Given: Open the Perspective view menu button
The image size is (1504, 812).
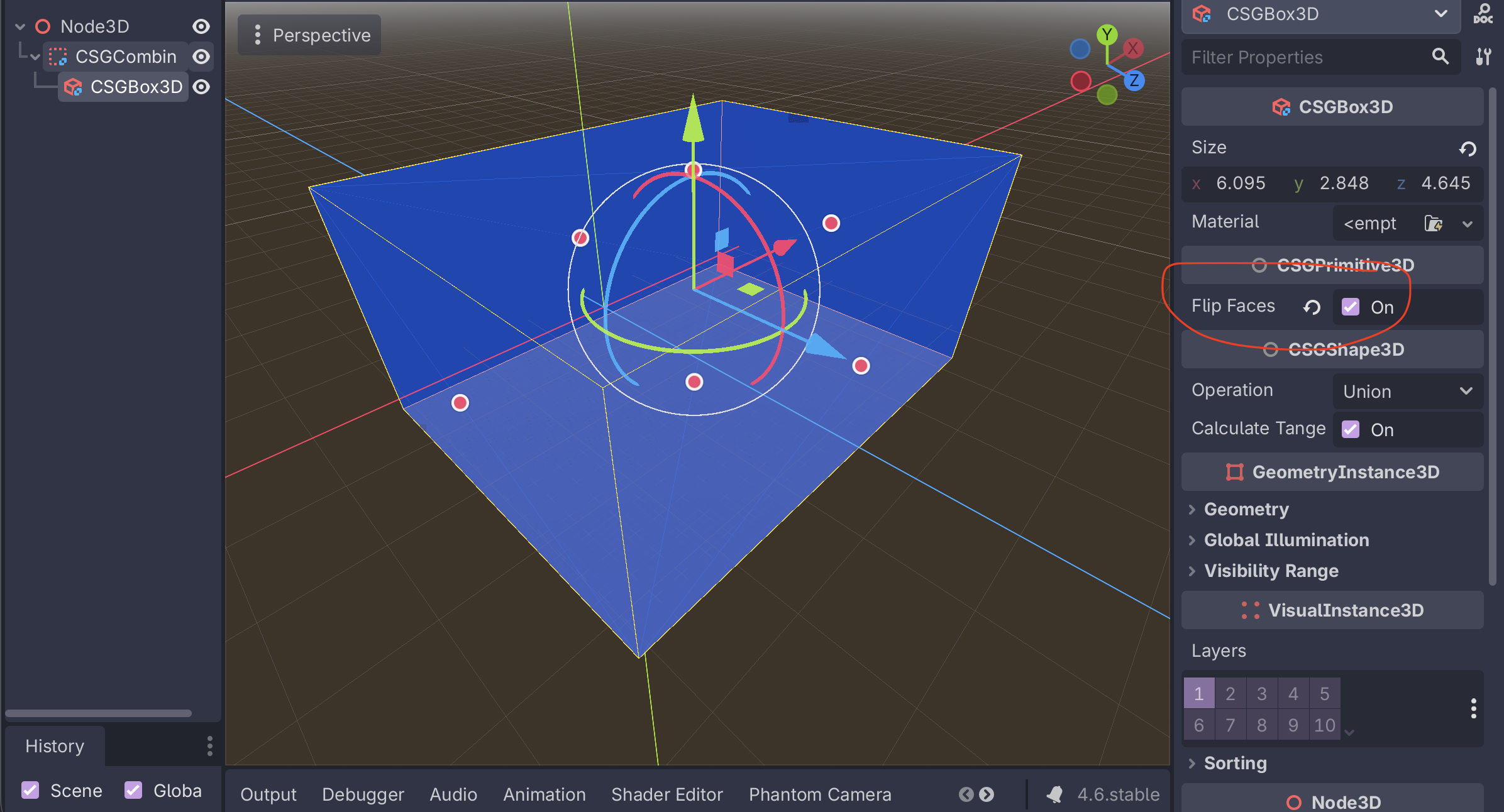Looking at the screenshot, I should click(x=310, y=35).
